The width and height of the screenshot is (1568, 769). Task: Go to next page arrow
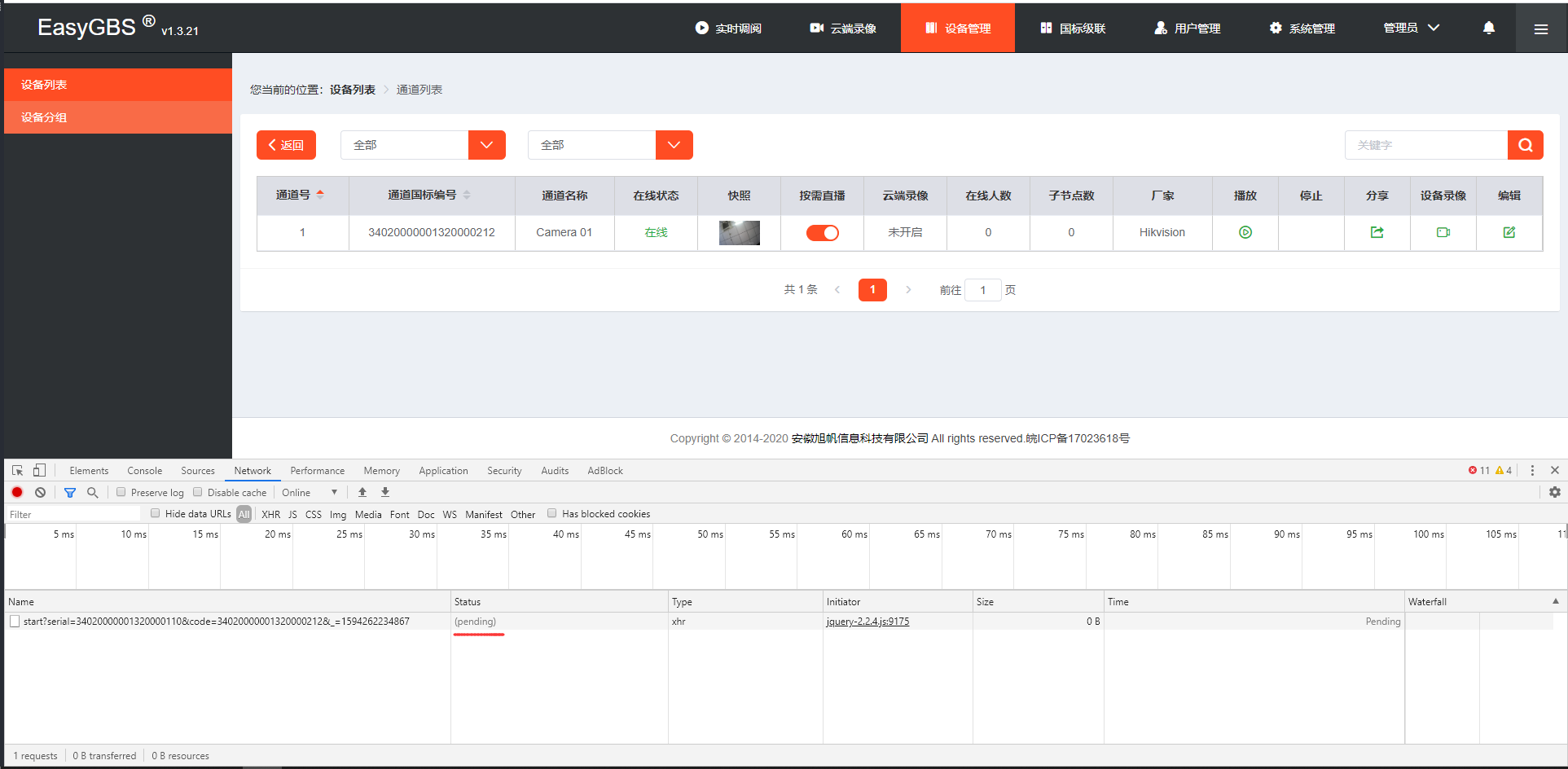pyautogui.click(x=908, y=290)
